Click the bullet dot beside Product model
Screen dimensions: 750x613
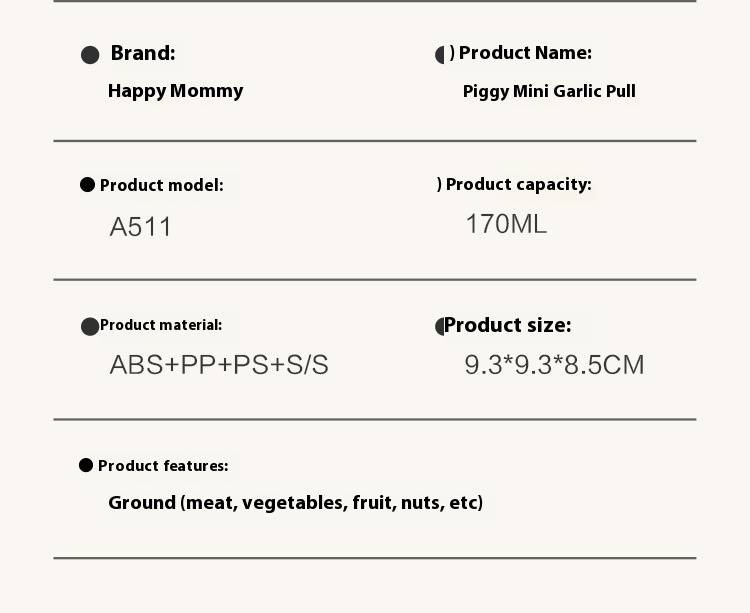87,185
